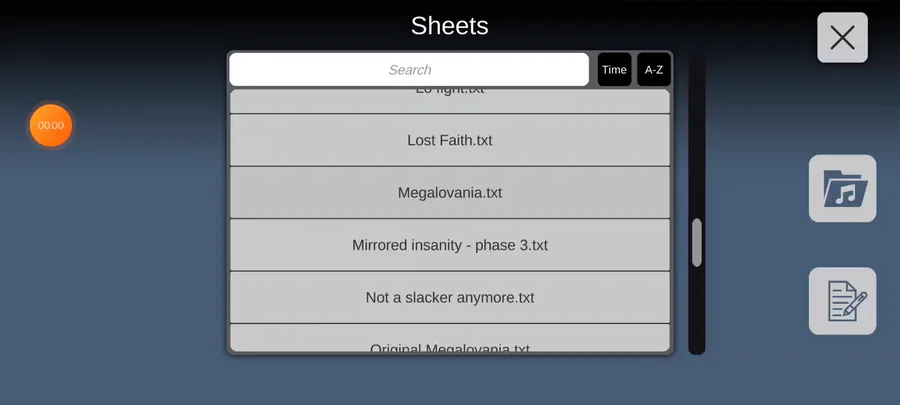This screenshot has width=900, height=405.
Task: Click the word Search placeholder text
Action: point(410,70)
